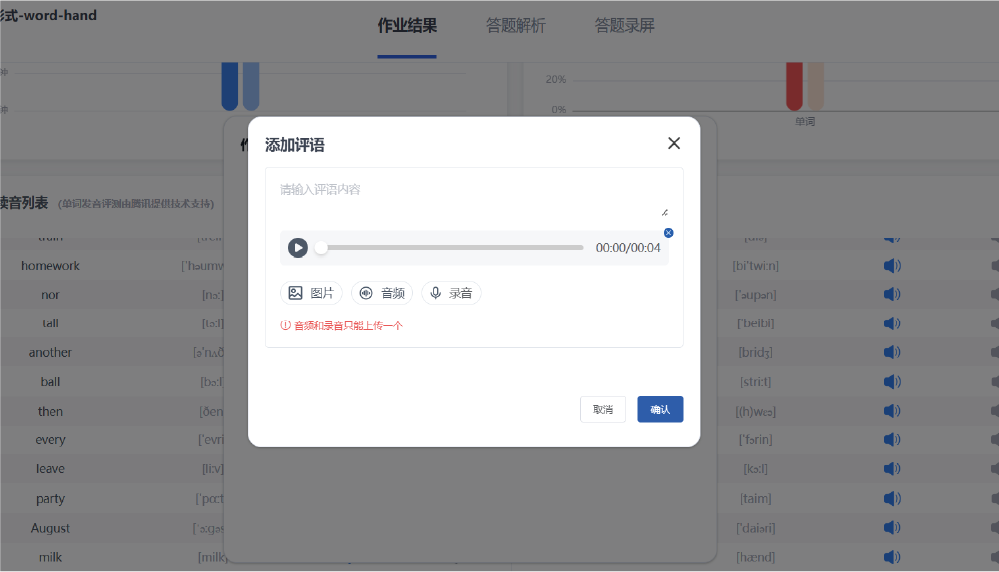Play the attached audio comment
999x572 pixels.
(298, 248)
